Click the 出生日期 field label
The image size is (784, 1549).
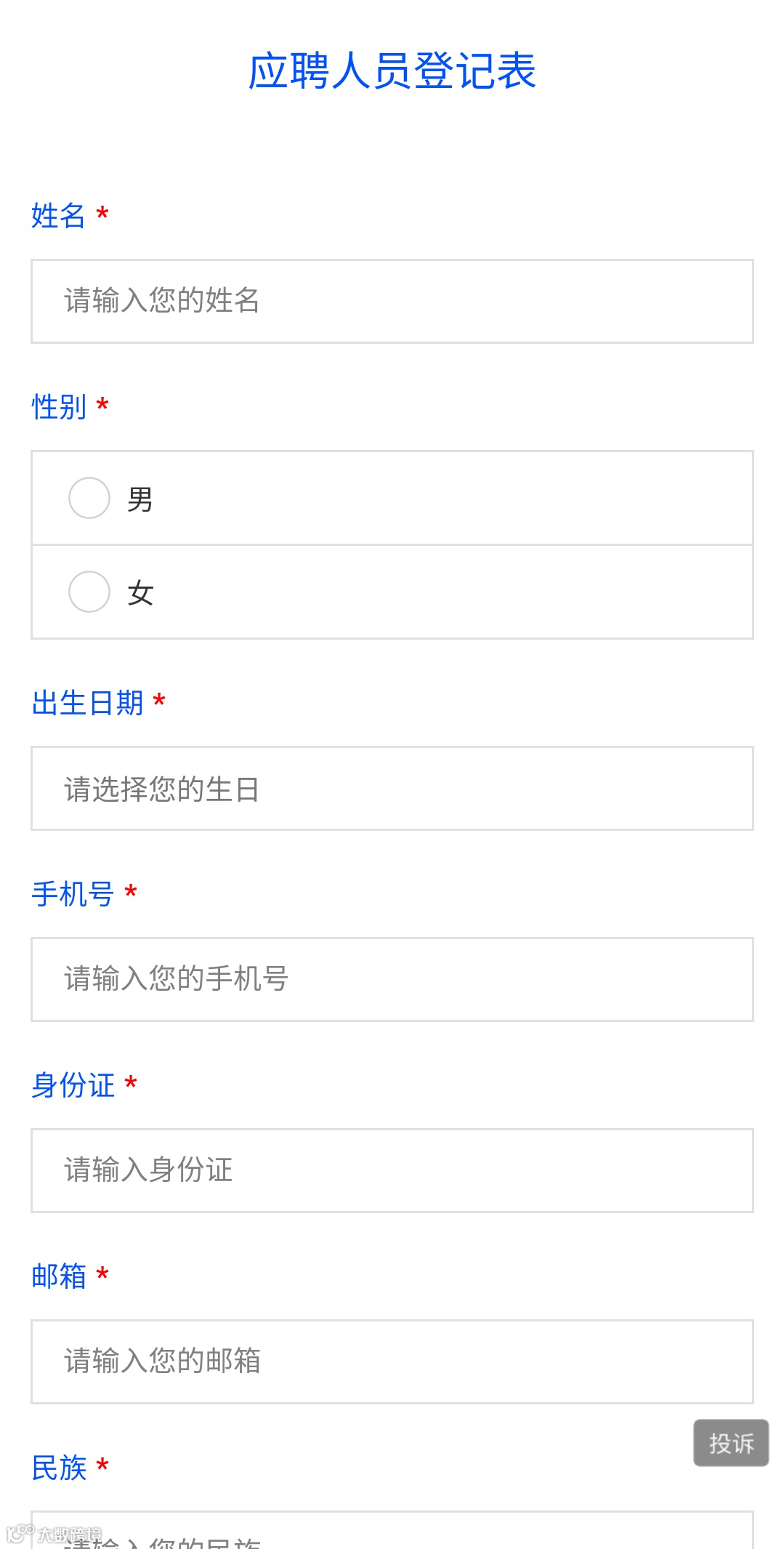click(87, 703)
